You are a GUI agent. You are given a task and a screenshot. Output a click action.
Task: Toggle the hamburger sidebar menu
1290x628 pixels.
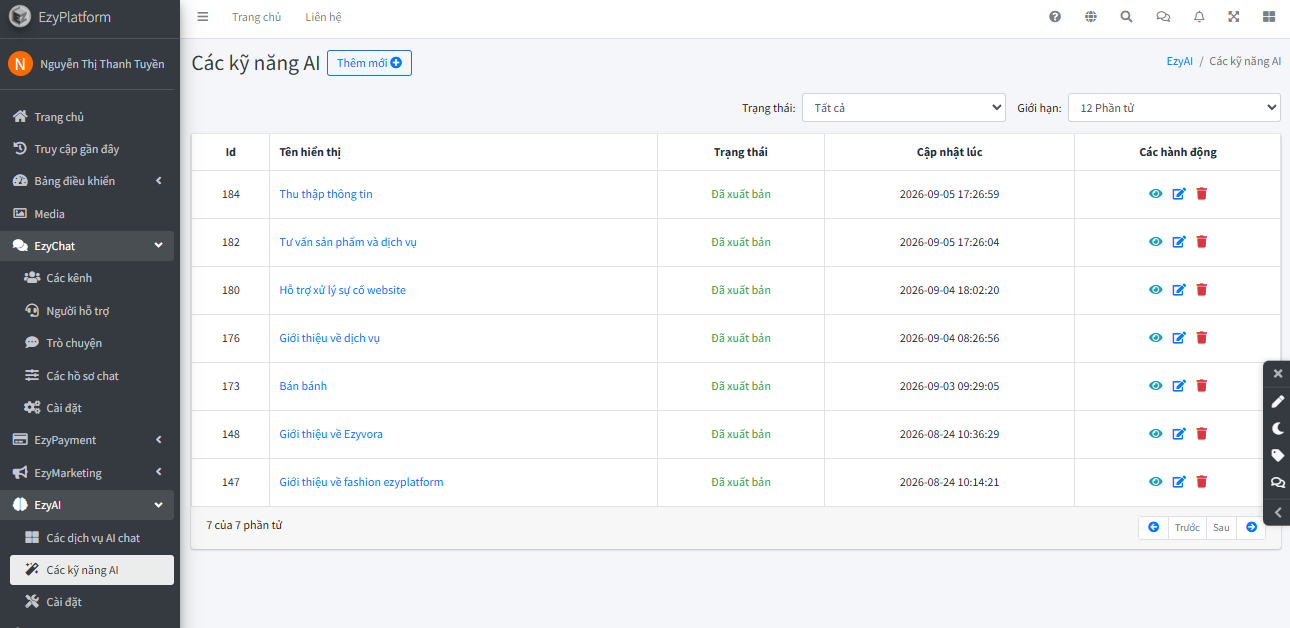tap(203, 17)
